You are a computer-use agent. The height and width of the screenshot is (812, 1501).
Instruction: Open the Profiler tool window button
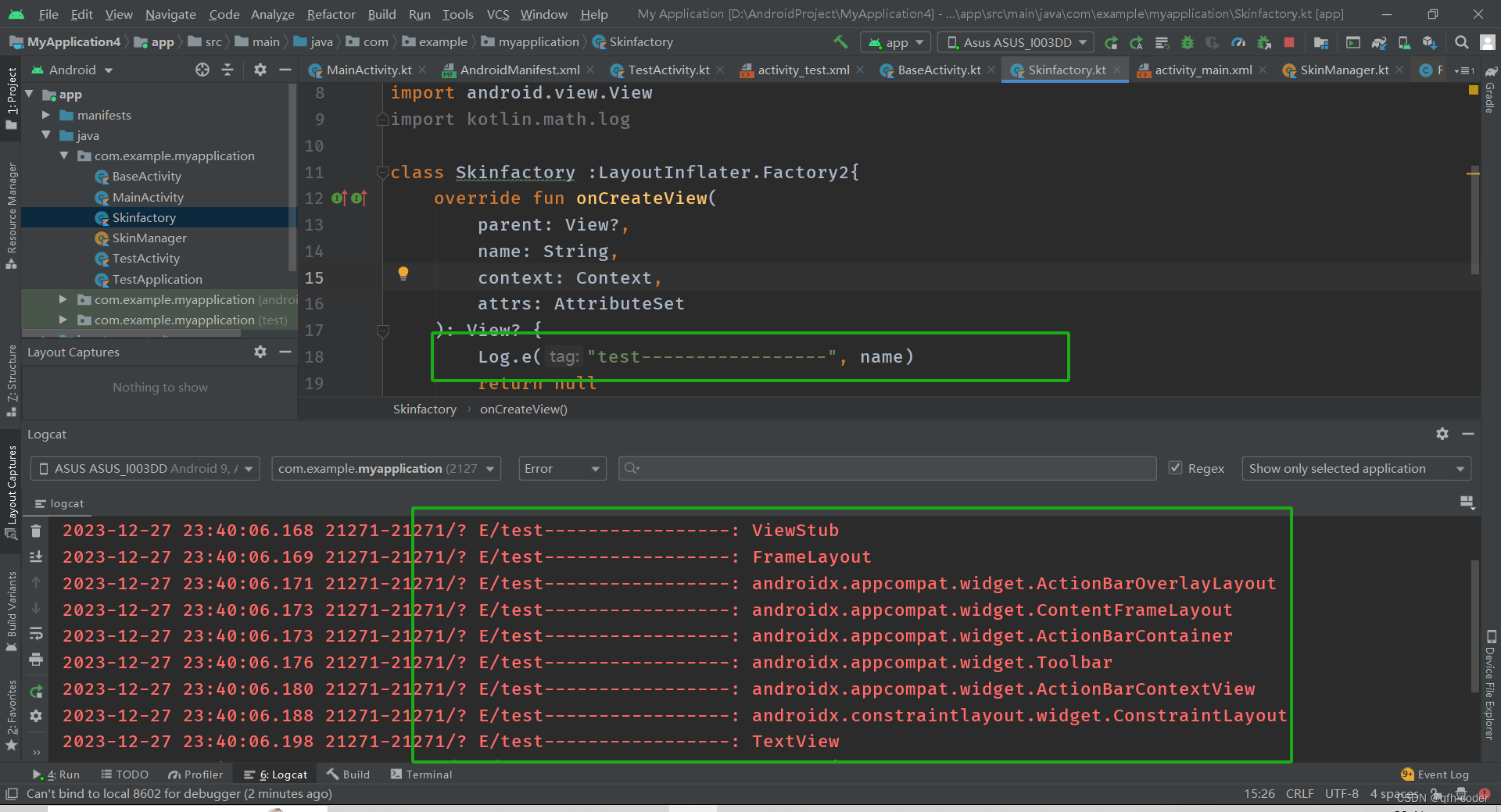[195, 774]
